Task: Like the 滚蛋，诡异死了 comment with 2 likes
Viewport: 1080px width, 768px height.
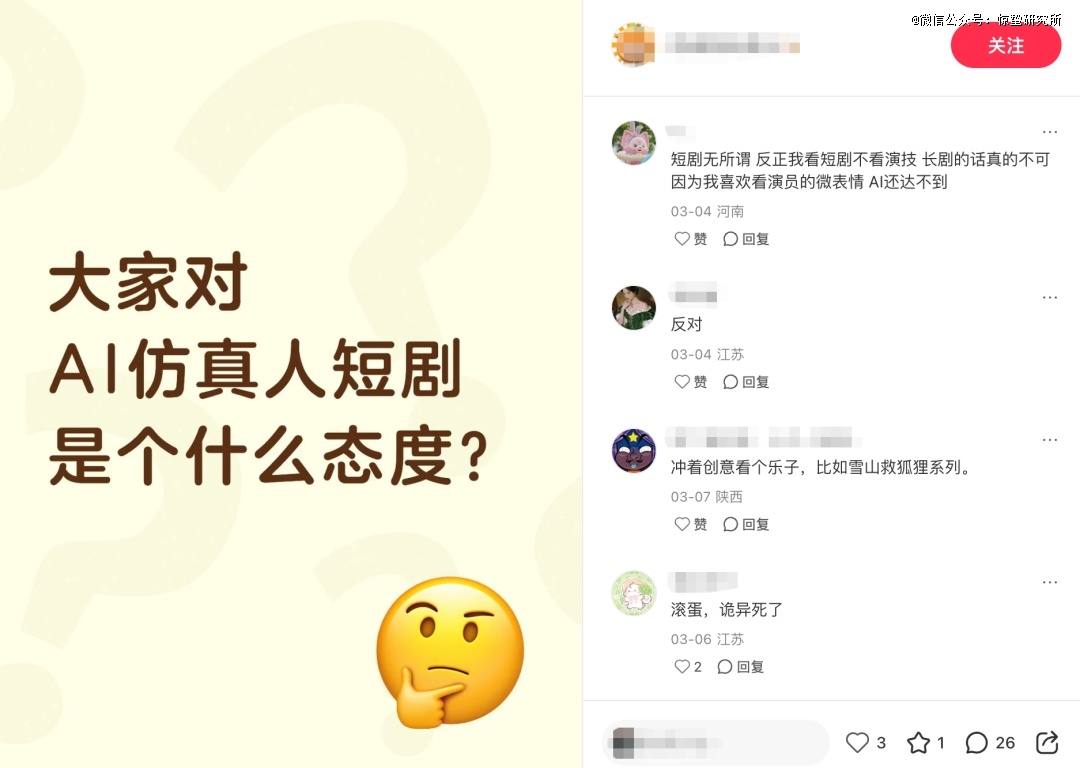Action: point(687,667)
